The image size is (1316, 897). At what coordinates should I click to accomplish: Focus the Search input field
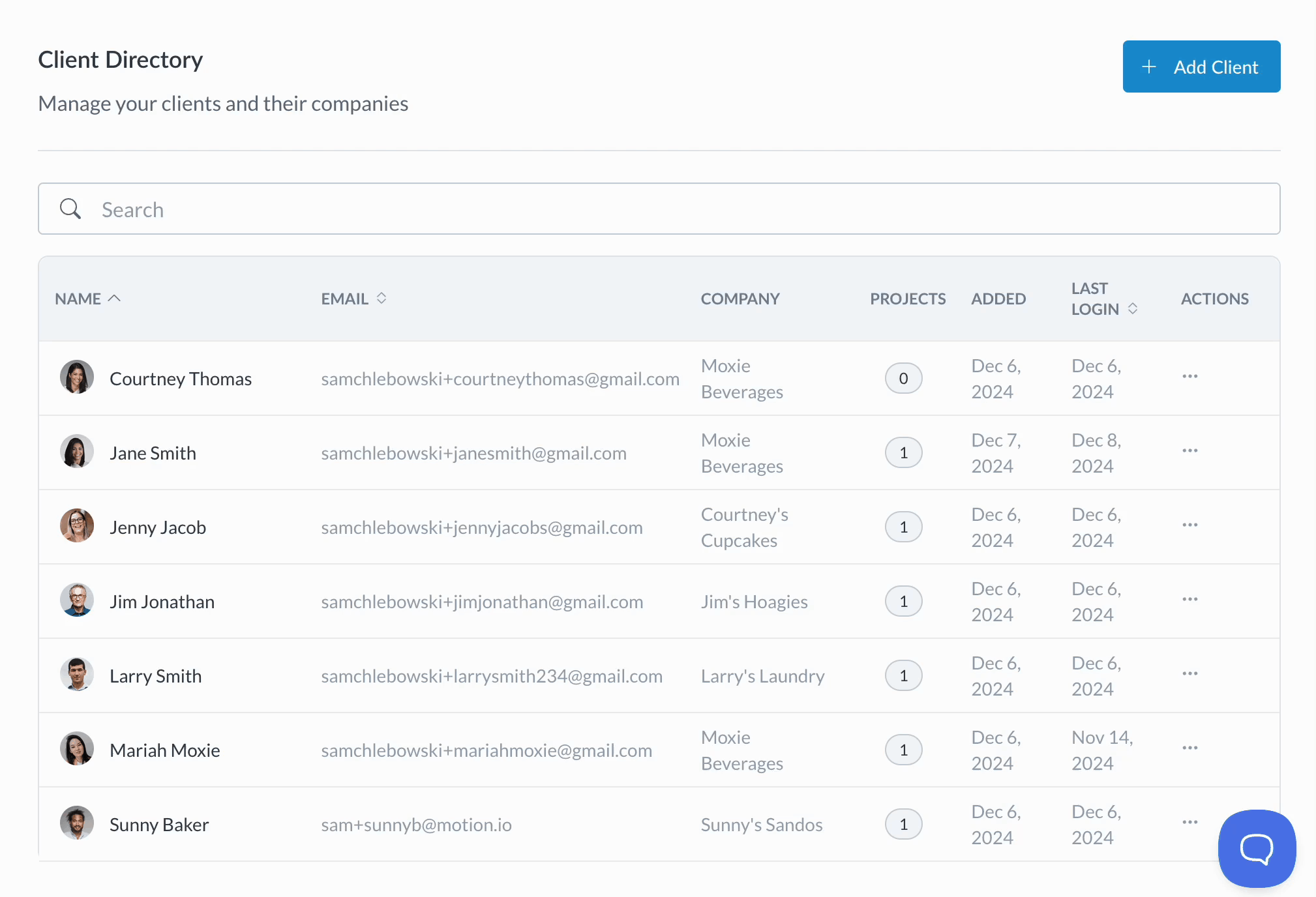pyautogui.click(x=659, y=209)
